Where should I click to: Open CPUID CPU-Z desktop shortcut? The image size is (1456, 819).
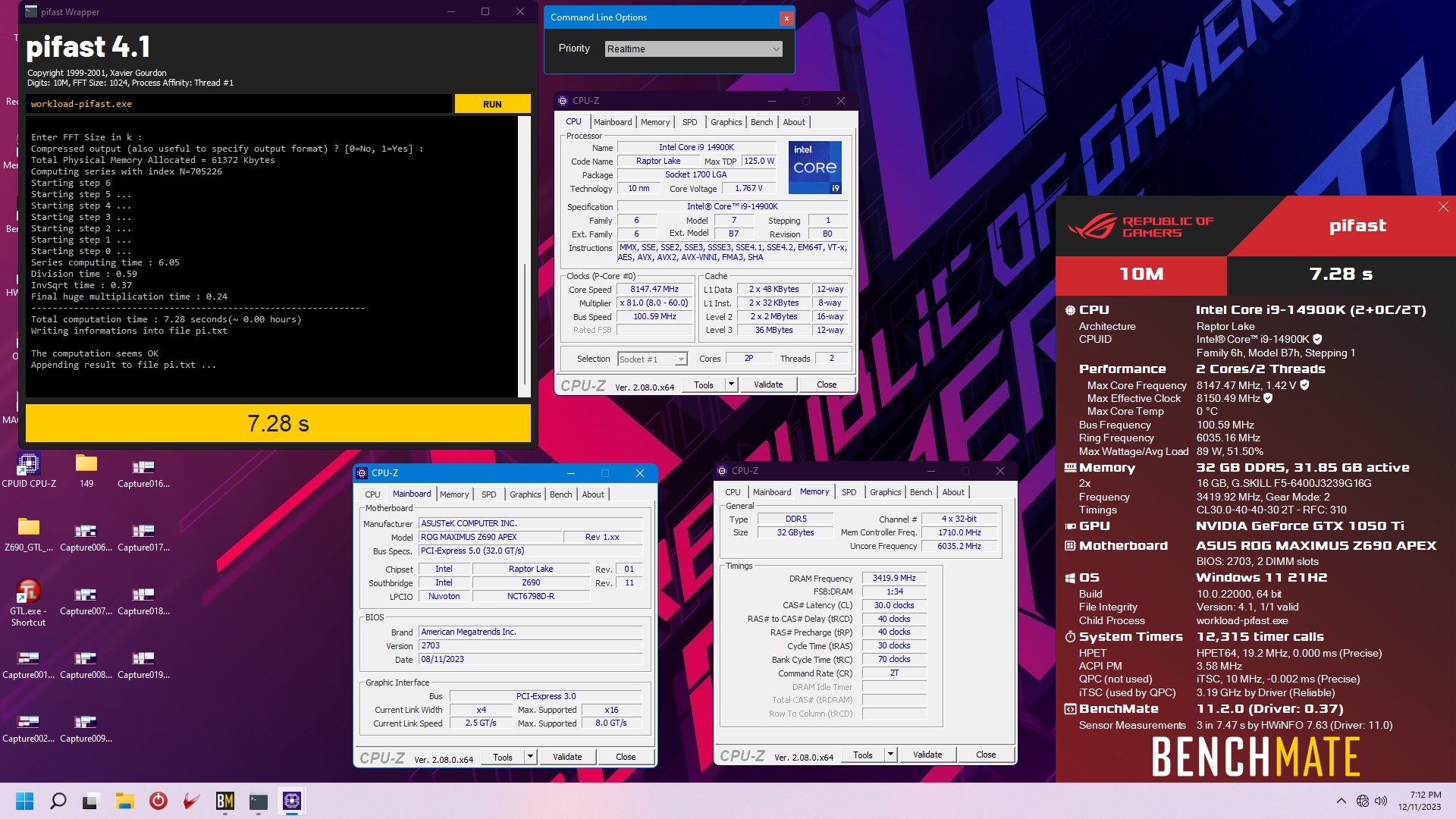28,470
